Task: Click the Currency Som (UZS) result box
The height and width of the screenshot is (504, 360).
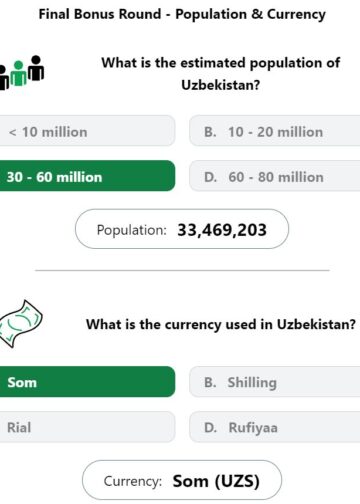Action: (182, 480)
